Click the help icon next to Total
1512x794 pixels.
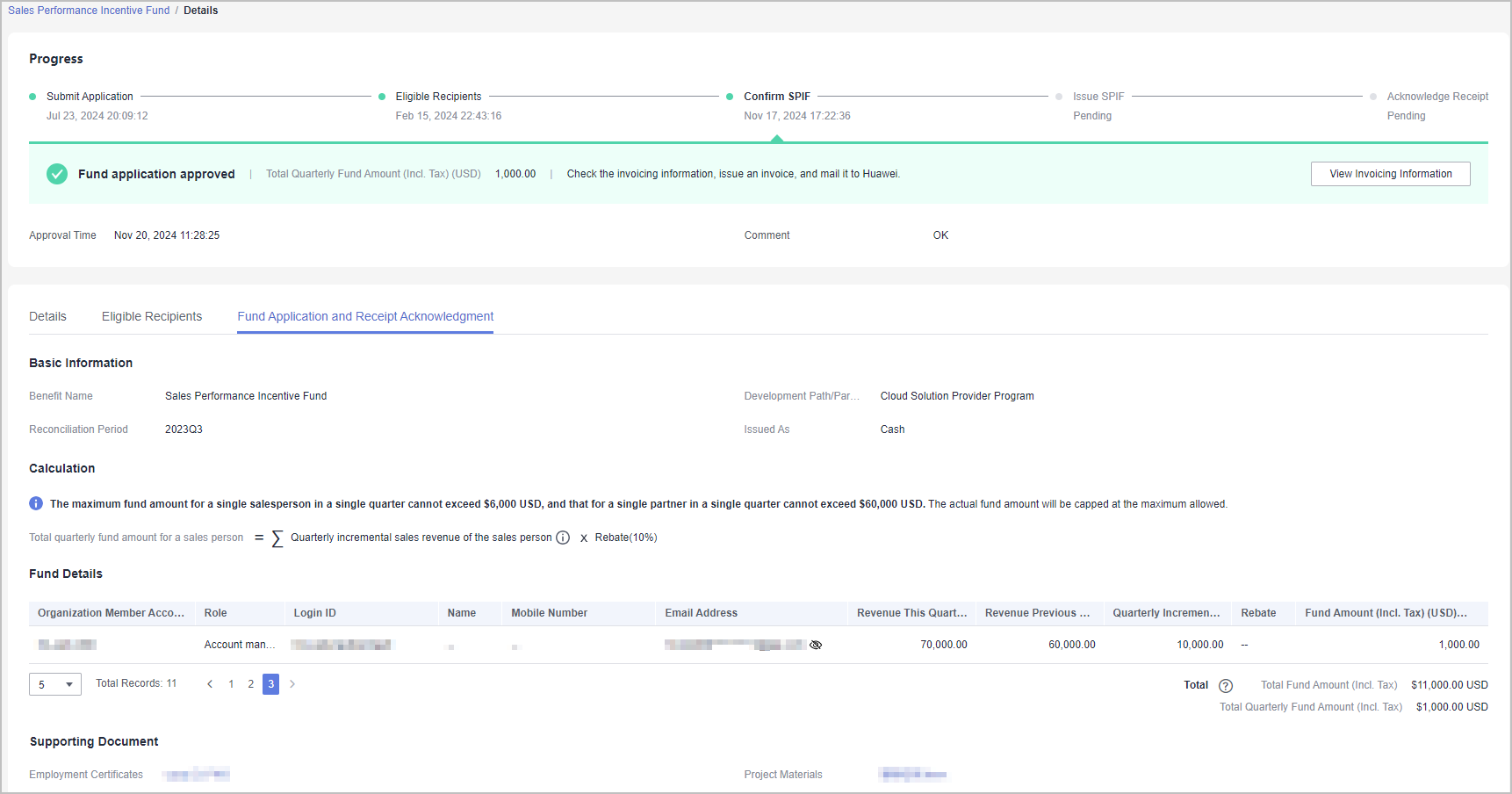coord(1226,686)
